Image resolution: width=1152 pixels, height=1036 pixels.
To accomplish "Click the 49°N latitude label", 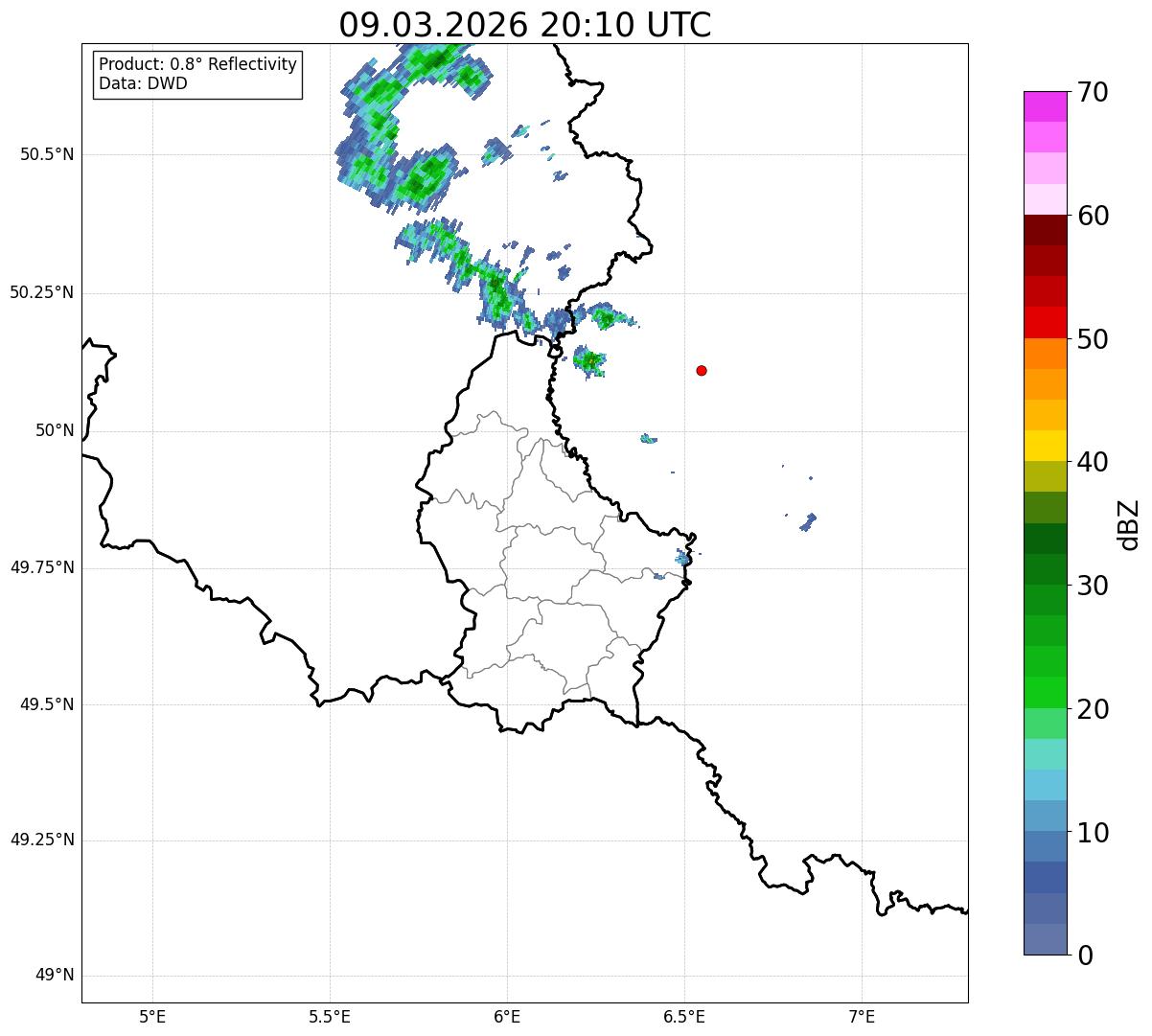I will tap(55, 976).
